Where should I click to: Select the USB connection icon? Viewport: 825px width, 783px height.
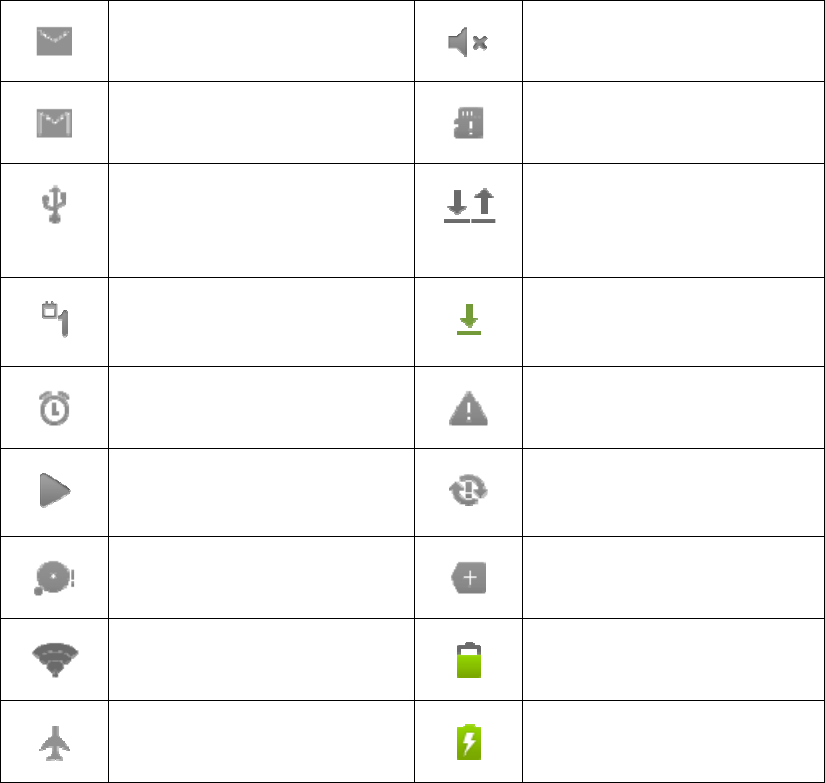pos(54,204)
